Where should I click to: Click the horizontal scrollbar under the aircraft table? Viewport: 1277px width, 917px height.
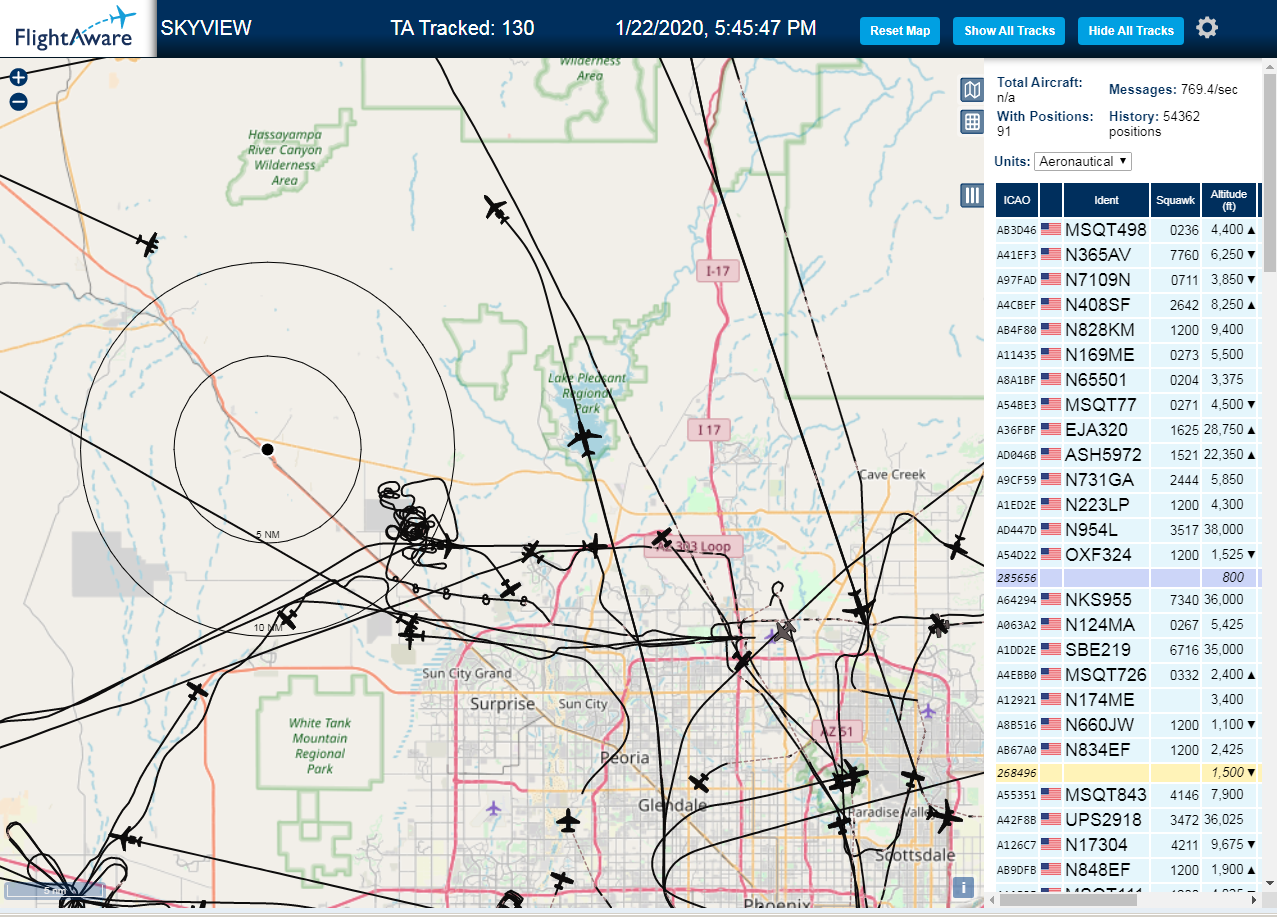point(1069,900)
